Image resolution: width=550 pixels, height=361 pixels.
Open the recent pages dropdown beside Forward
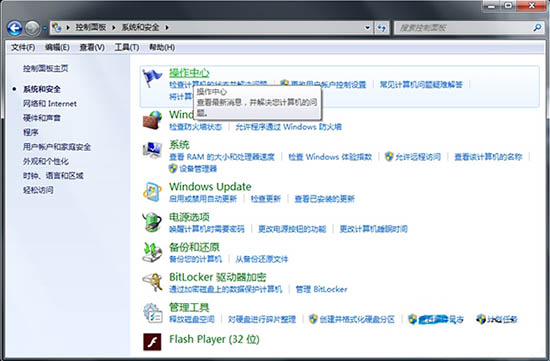point(45,28)
